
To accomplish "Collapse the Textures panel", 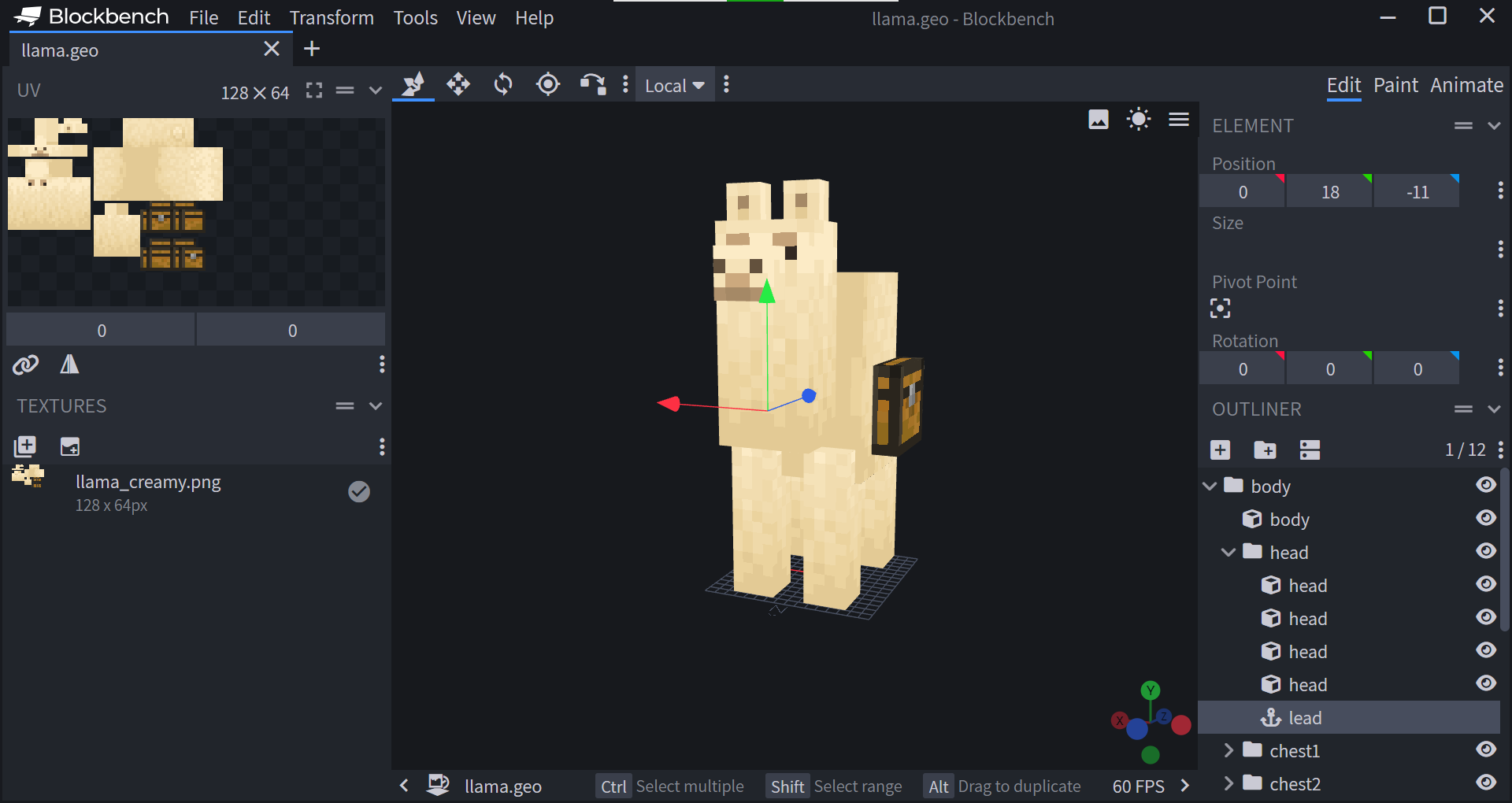I will pyautogui.click(x=376, y=406).
